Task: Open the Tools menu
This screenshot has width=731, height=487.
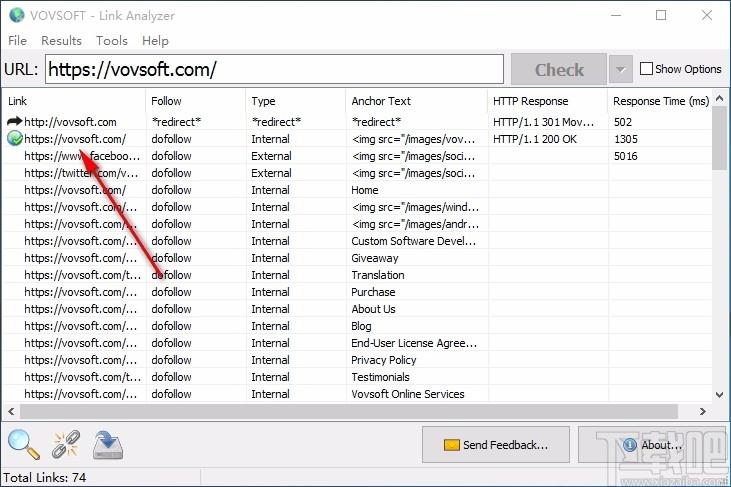Action: (112, 41)
